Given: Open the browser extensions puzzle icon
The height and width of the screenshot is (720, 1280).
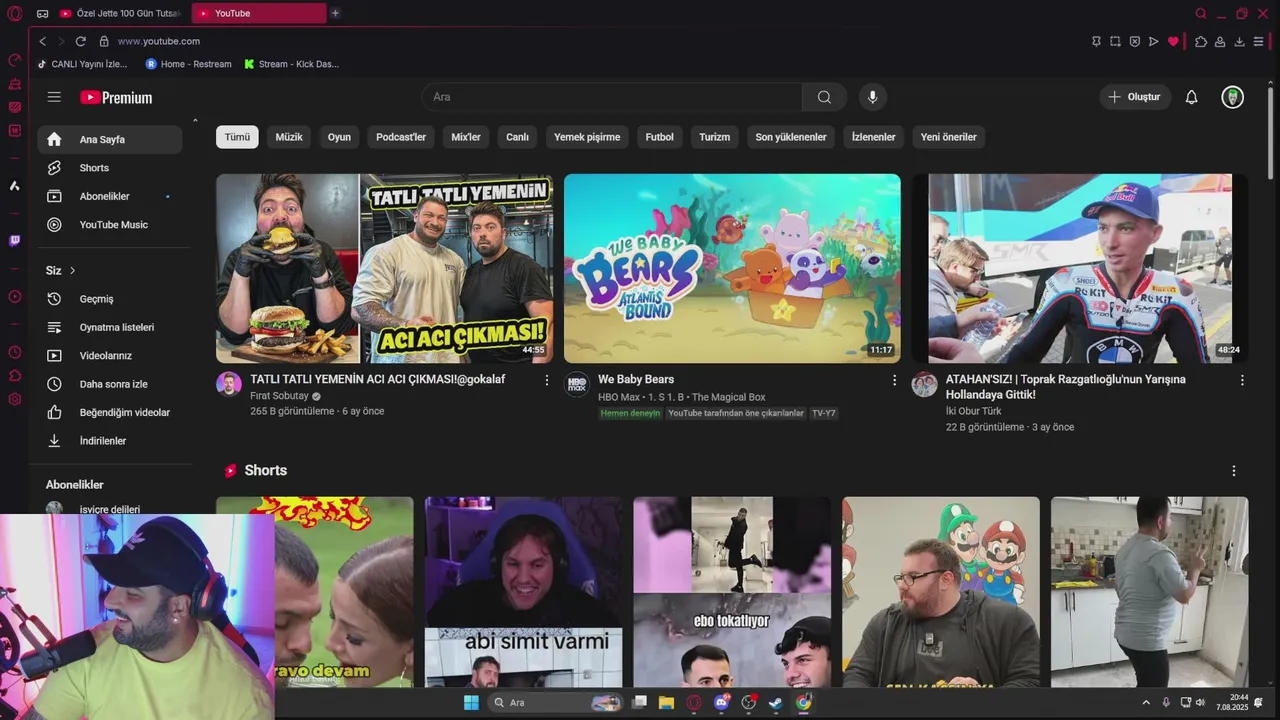Looking at the screenshot, I should 1201,41.
